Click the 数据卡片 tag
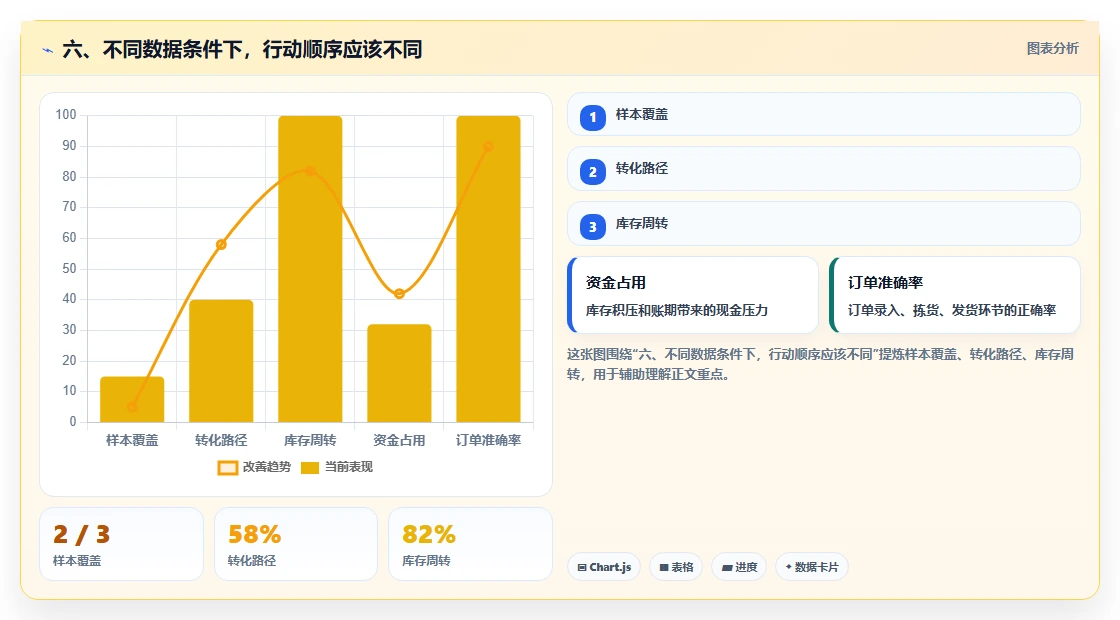 [811, 567]
